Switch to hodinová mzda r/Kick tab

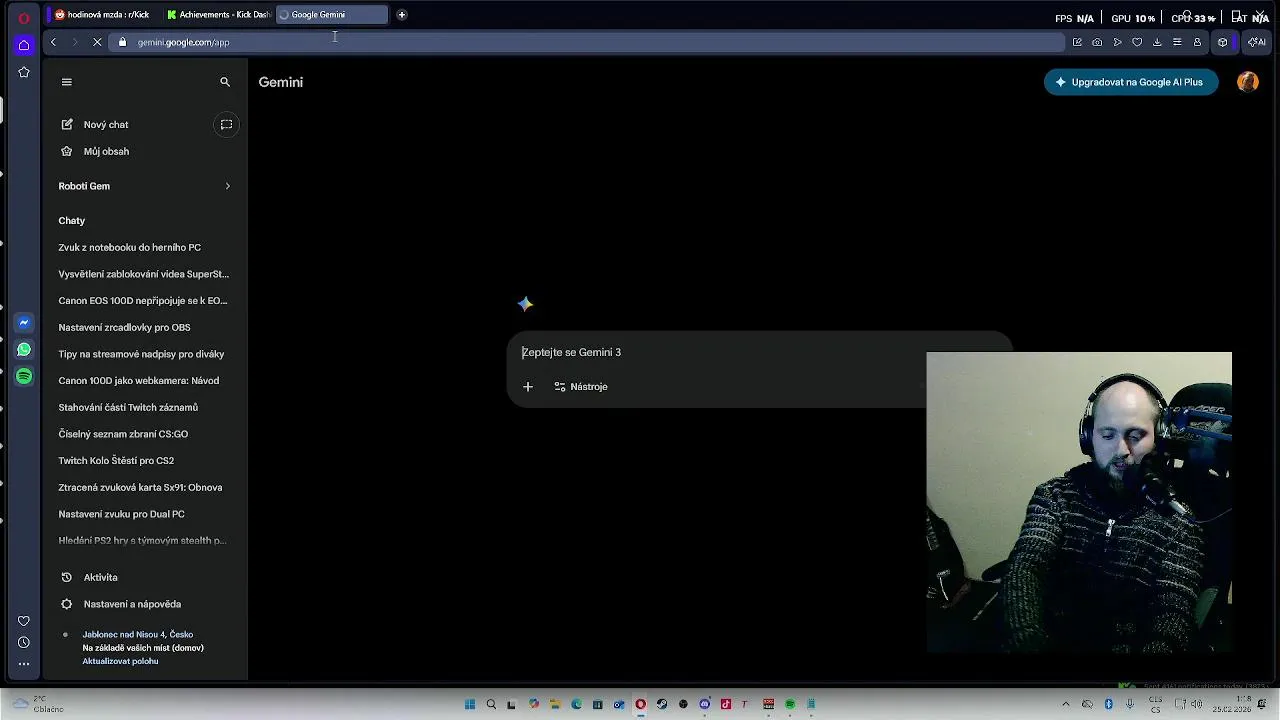(x=102, y=15)
